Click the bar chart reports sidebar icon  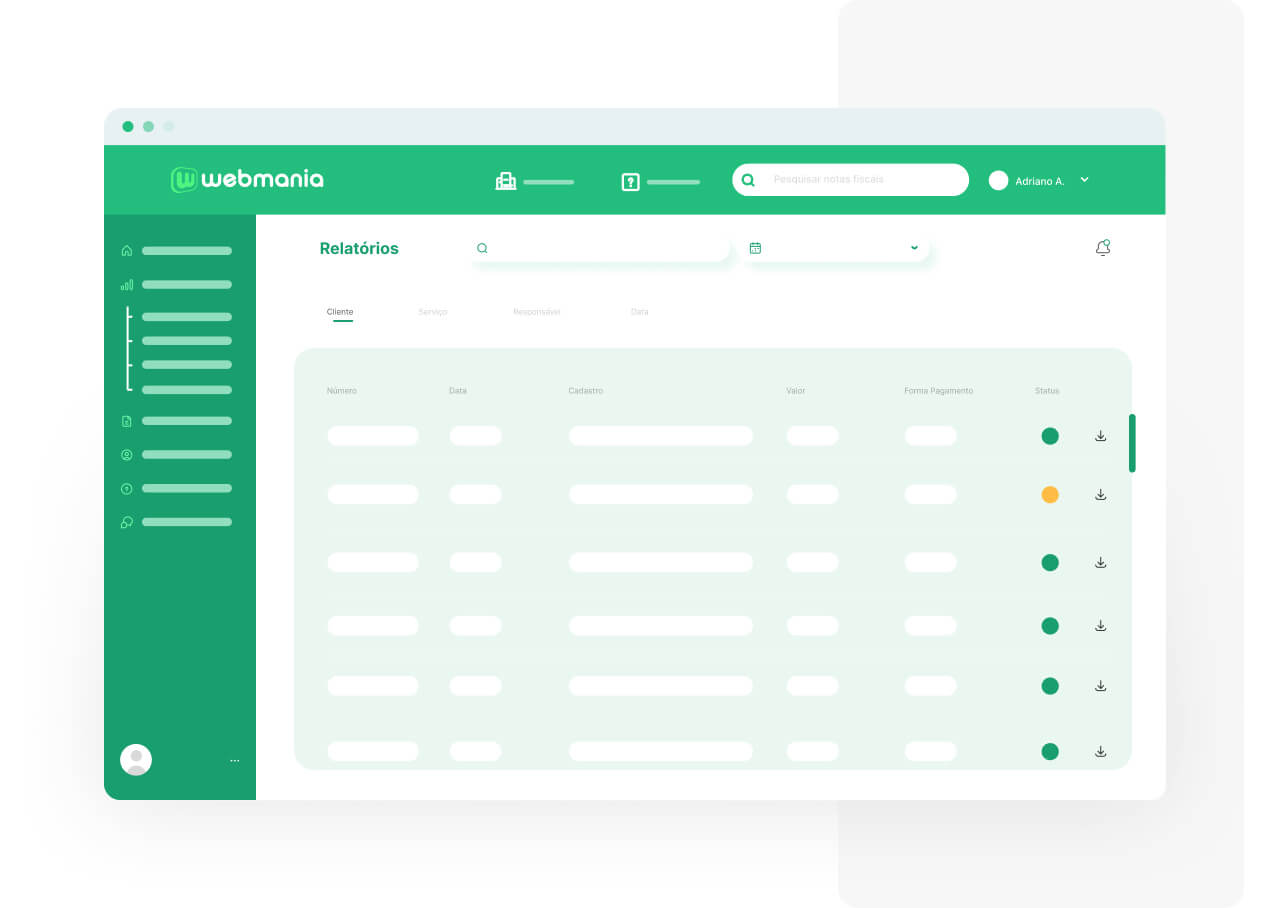coord(126,285)
